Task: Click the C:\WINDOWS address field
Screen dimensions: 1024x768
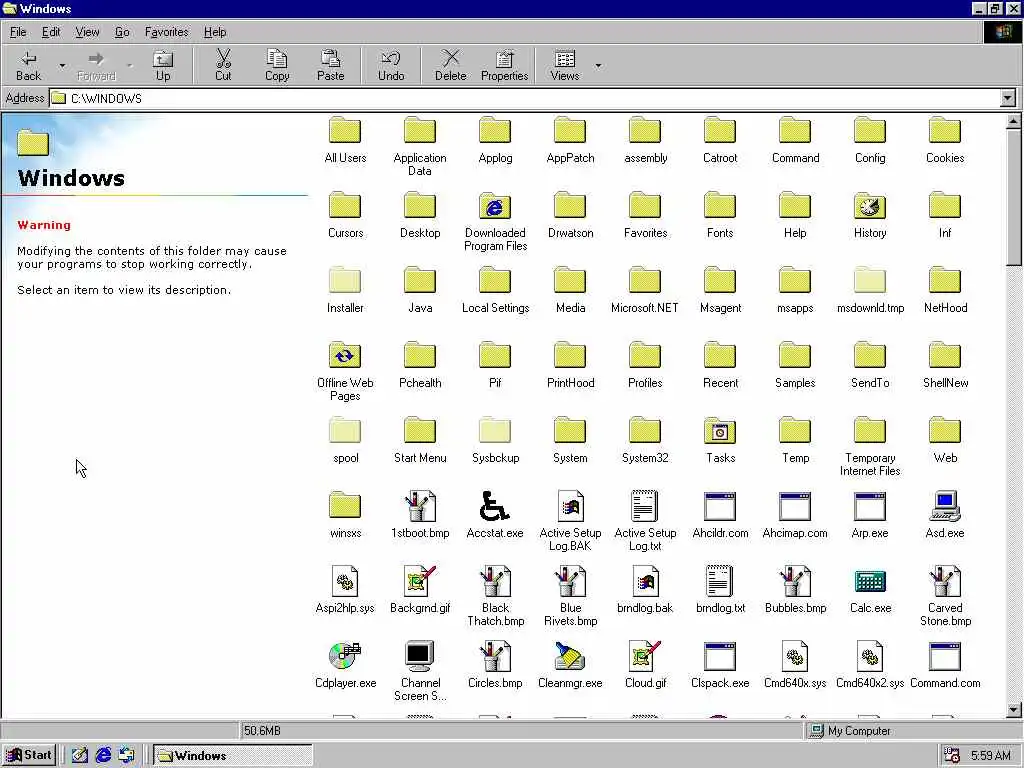Action: click(524, 98)
